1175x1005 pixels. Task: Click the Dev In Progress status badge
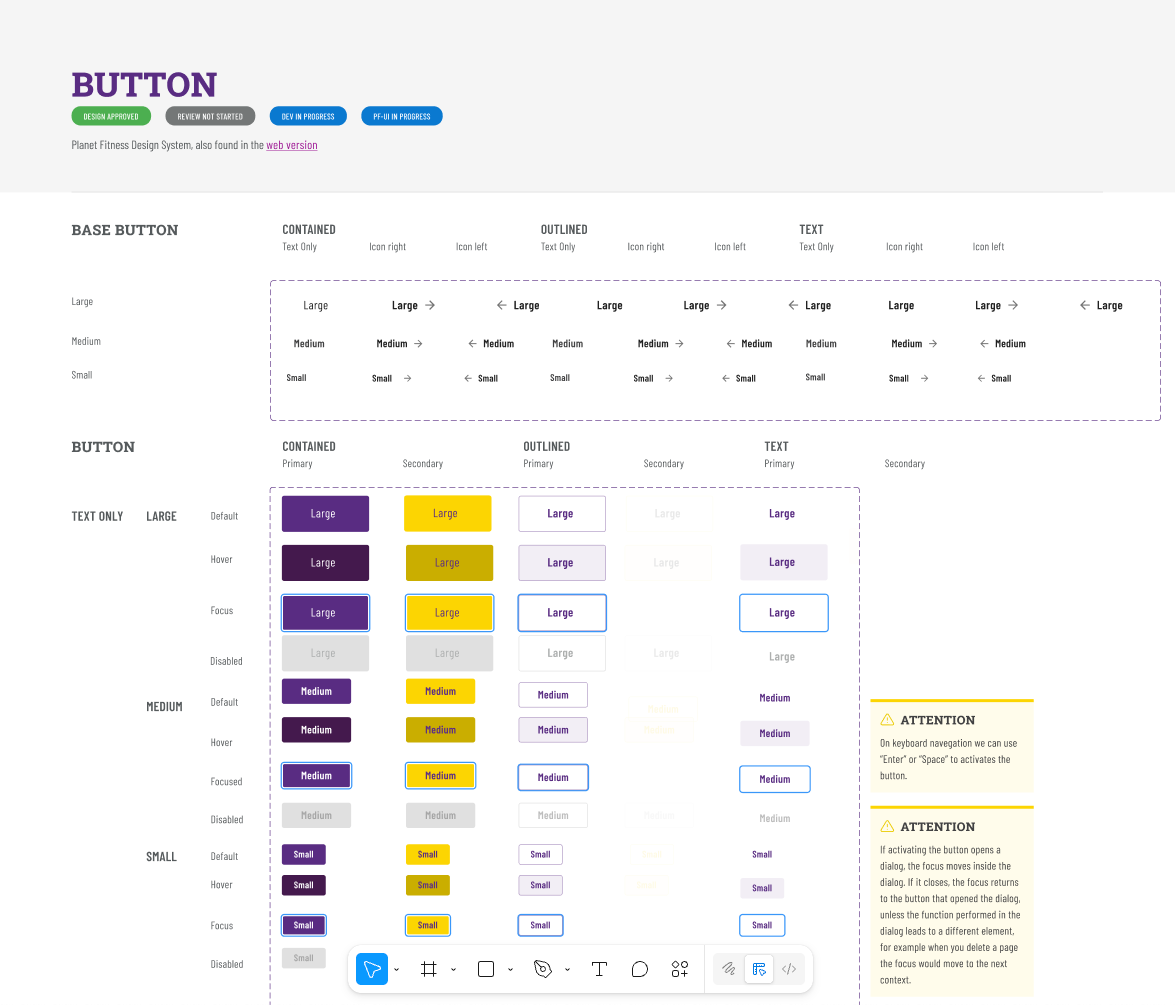point(308,116)
